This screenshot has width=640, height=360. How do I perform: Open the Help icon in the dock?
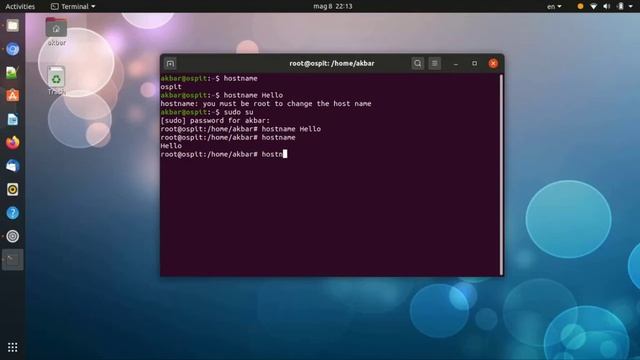coord(13,213)
